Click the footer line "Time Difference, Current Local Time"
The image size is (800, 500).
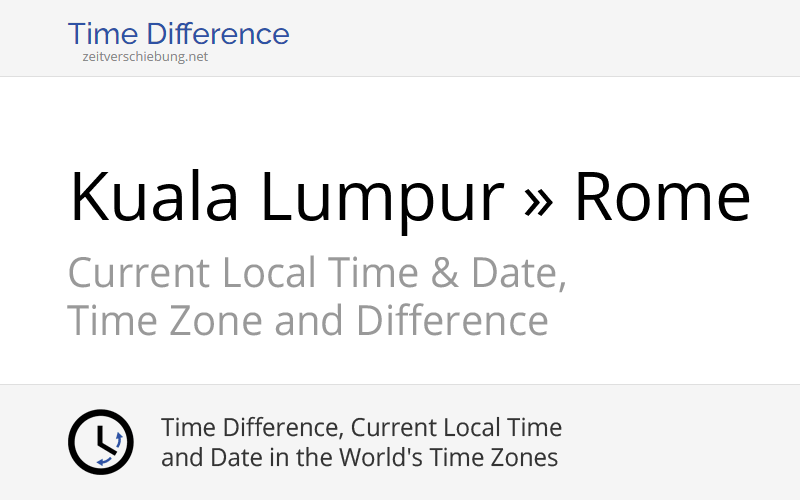[361, 428]
